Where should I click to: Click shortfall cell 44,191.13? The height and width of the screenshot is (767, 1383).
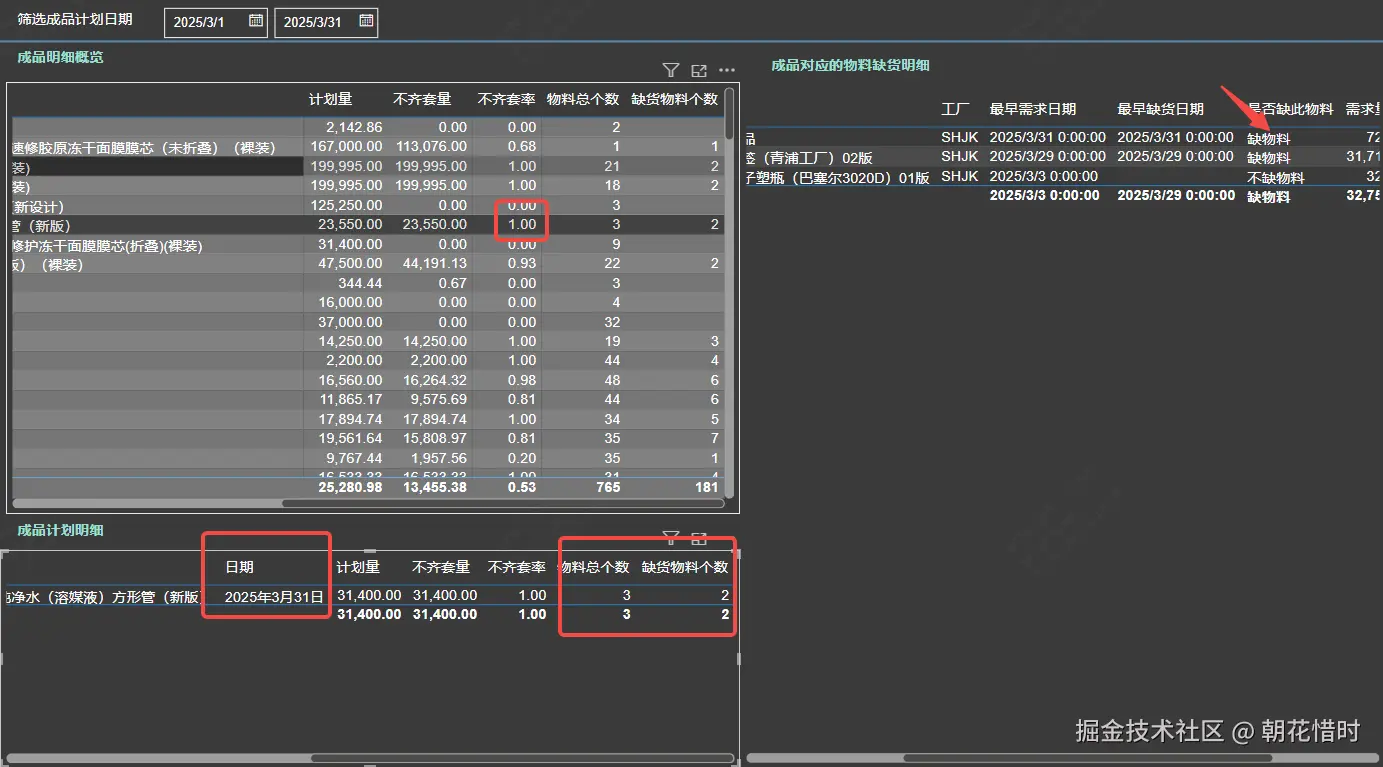coord(435,264)
